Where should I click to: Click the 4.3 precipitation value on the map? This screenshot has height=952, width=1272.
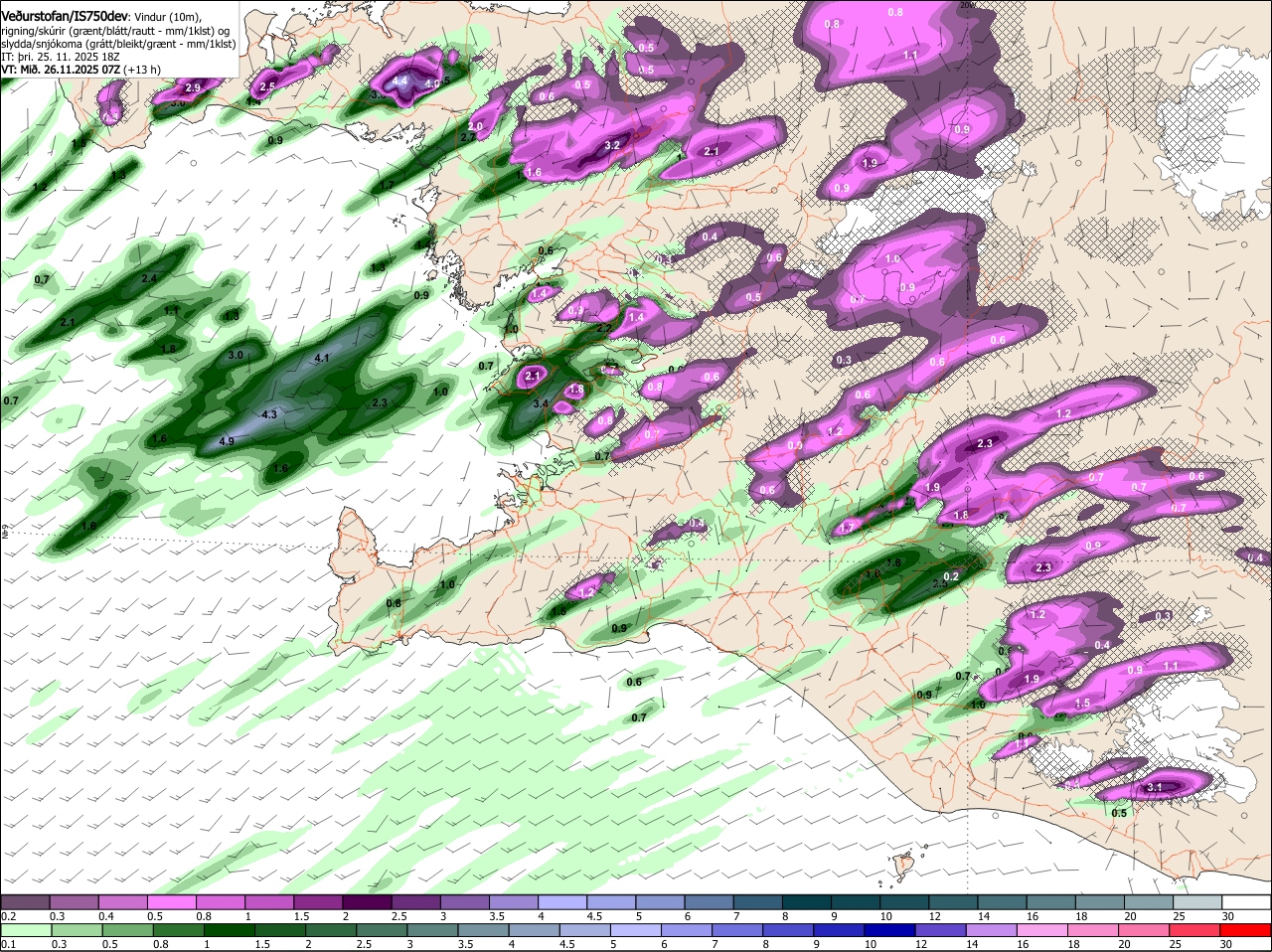point(268,414)
